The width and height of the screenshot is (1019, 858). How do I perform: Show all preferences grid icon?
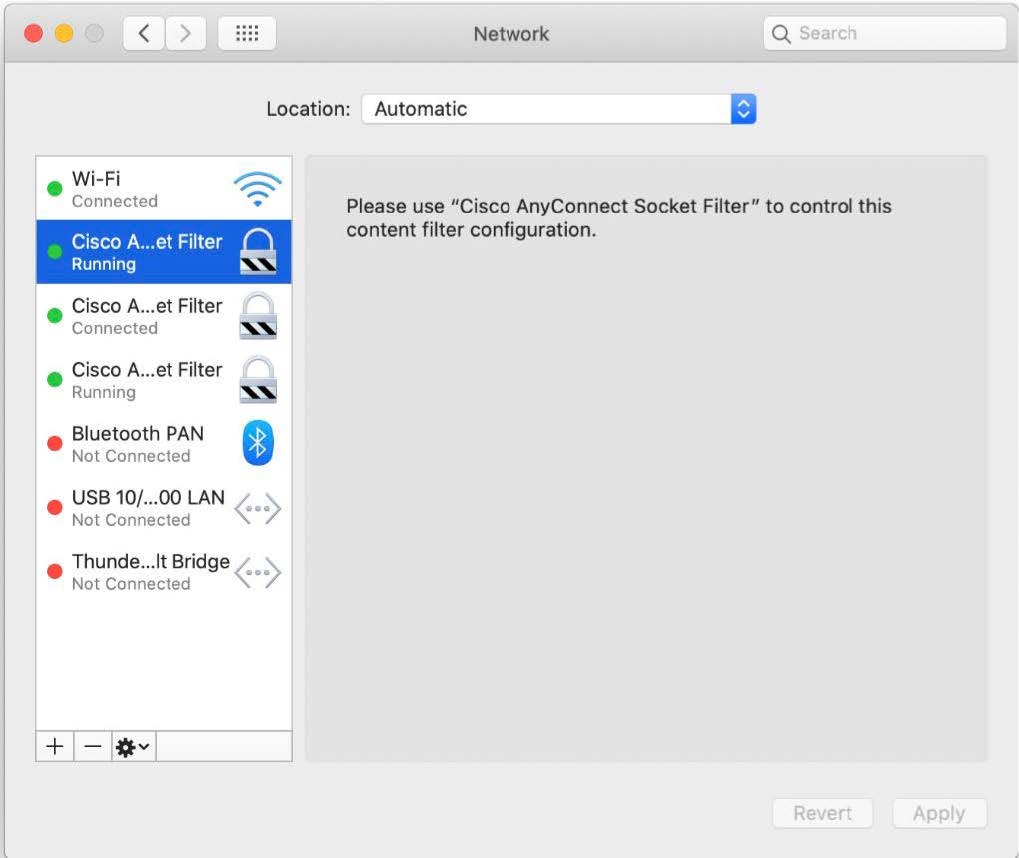coord(246,34)
